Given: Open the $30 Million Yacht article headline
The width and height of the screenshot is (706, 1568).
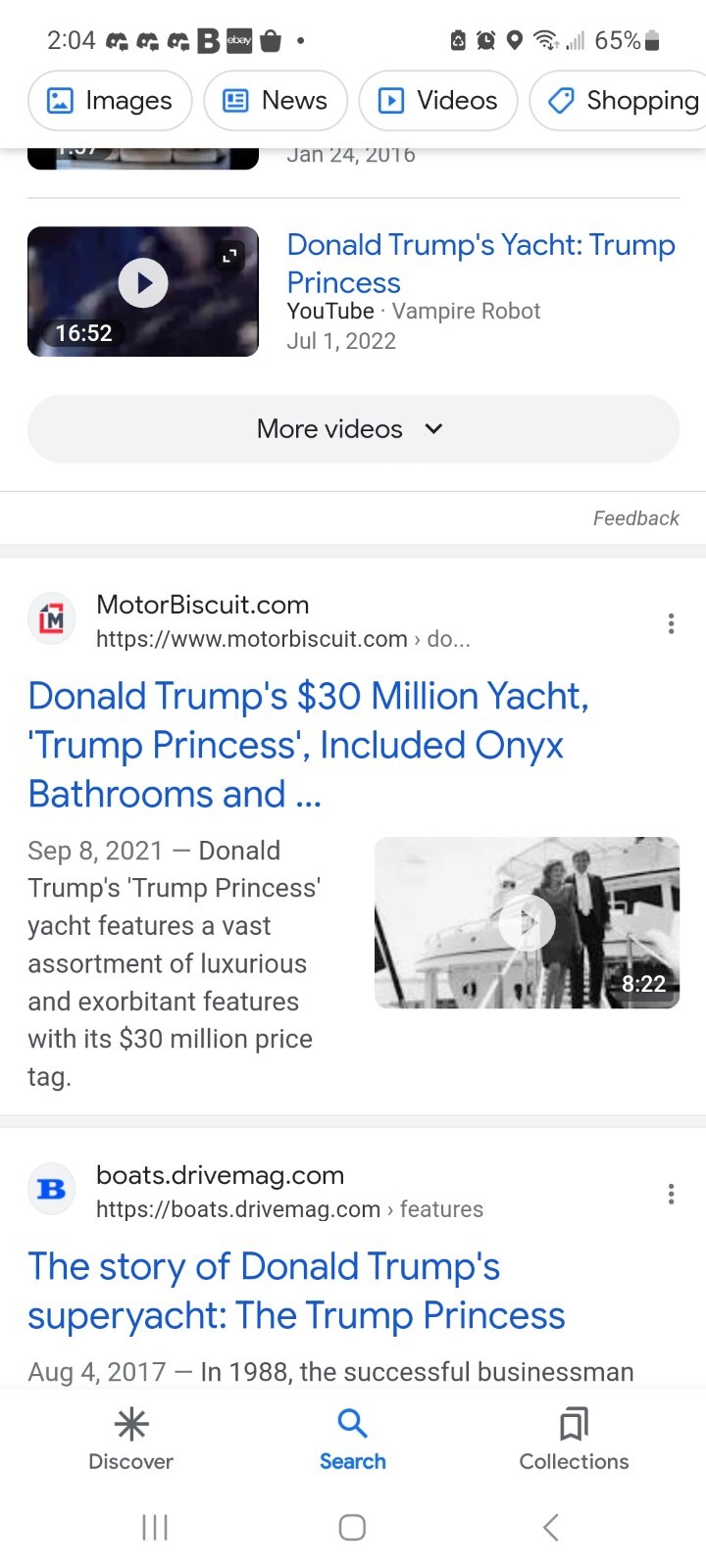Looking at the screenshot, I should [x=308, y=745].
